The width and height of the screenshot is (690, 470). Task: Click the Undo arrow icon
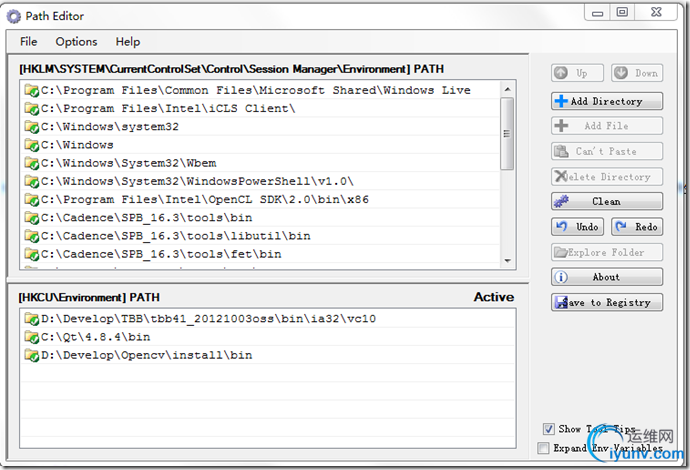pyautogui.click(x=561, y=227)
